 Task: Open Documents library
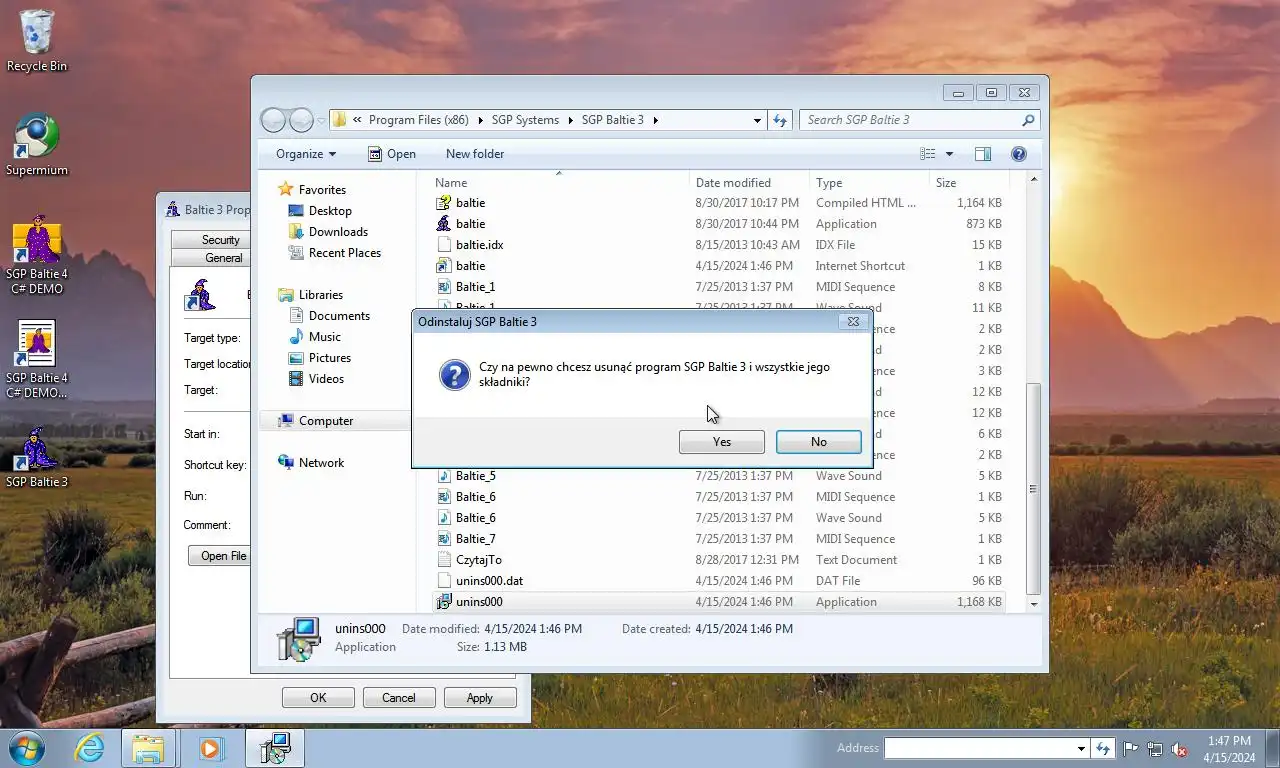[339, 316]
